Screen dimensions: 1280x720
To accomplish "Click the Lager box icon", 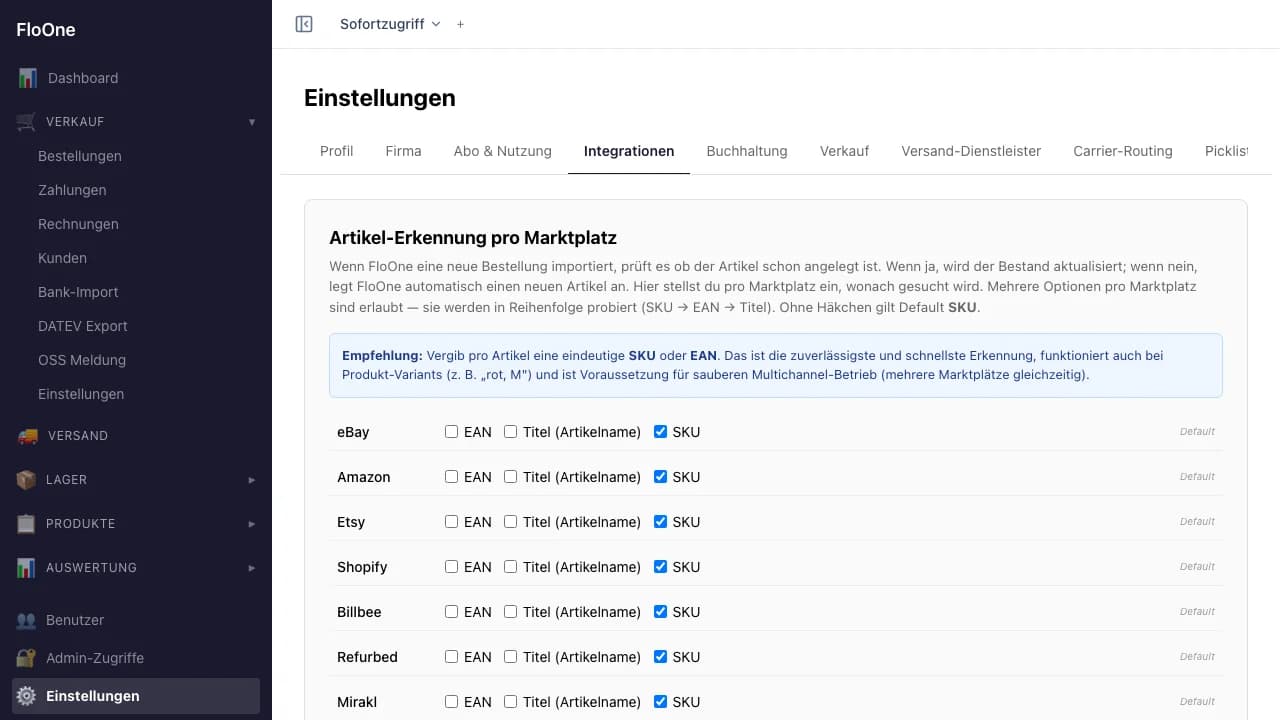I will tap(27, 480).
